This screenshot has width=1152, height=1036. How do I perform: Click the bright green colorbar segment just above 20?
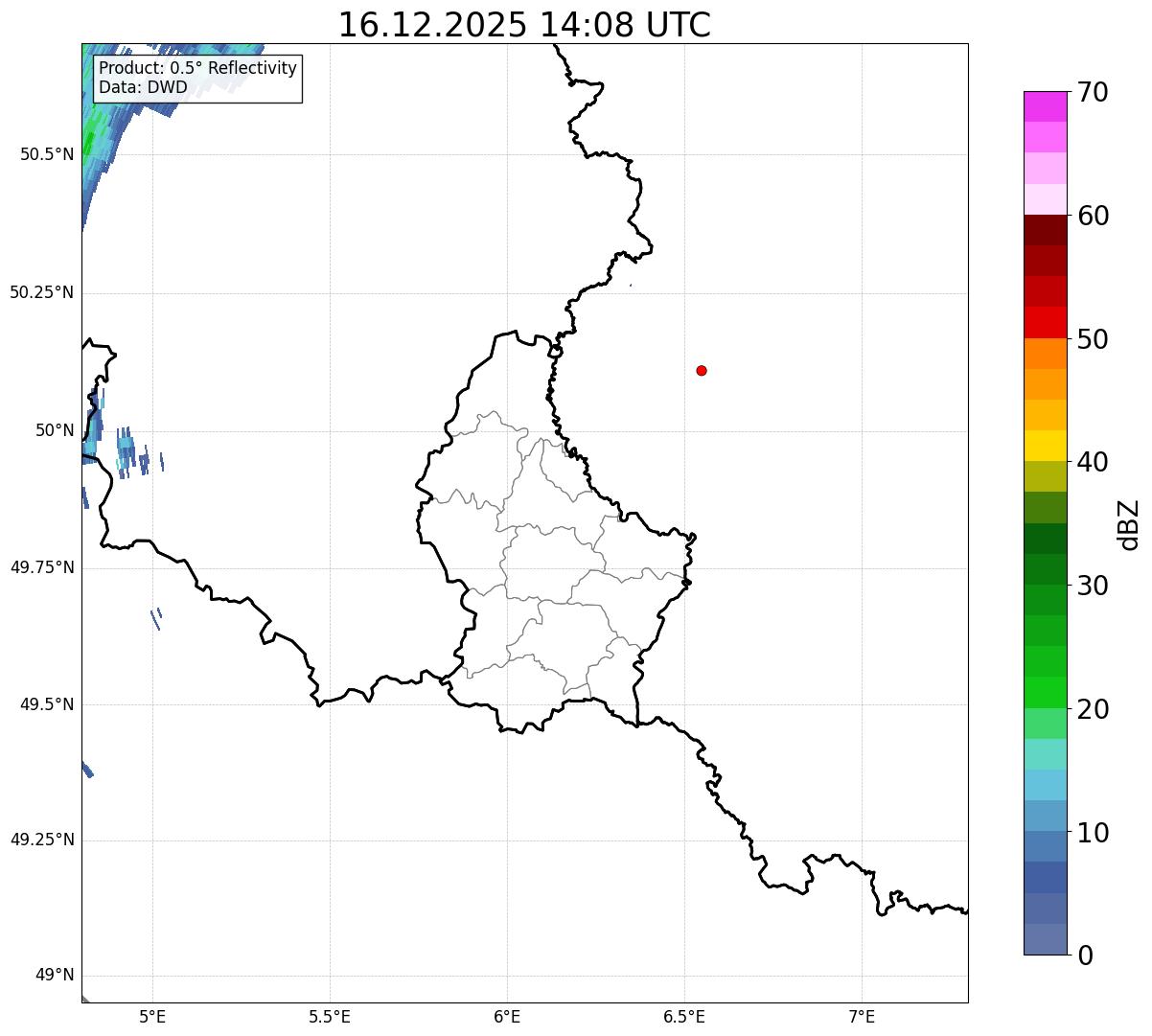(x=1045, y=693)
